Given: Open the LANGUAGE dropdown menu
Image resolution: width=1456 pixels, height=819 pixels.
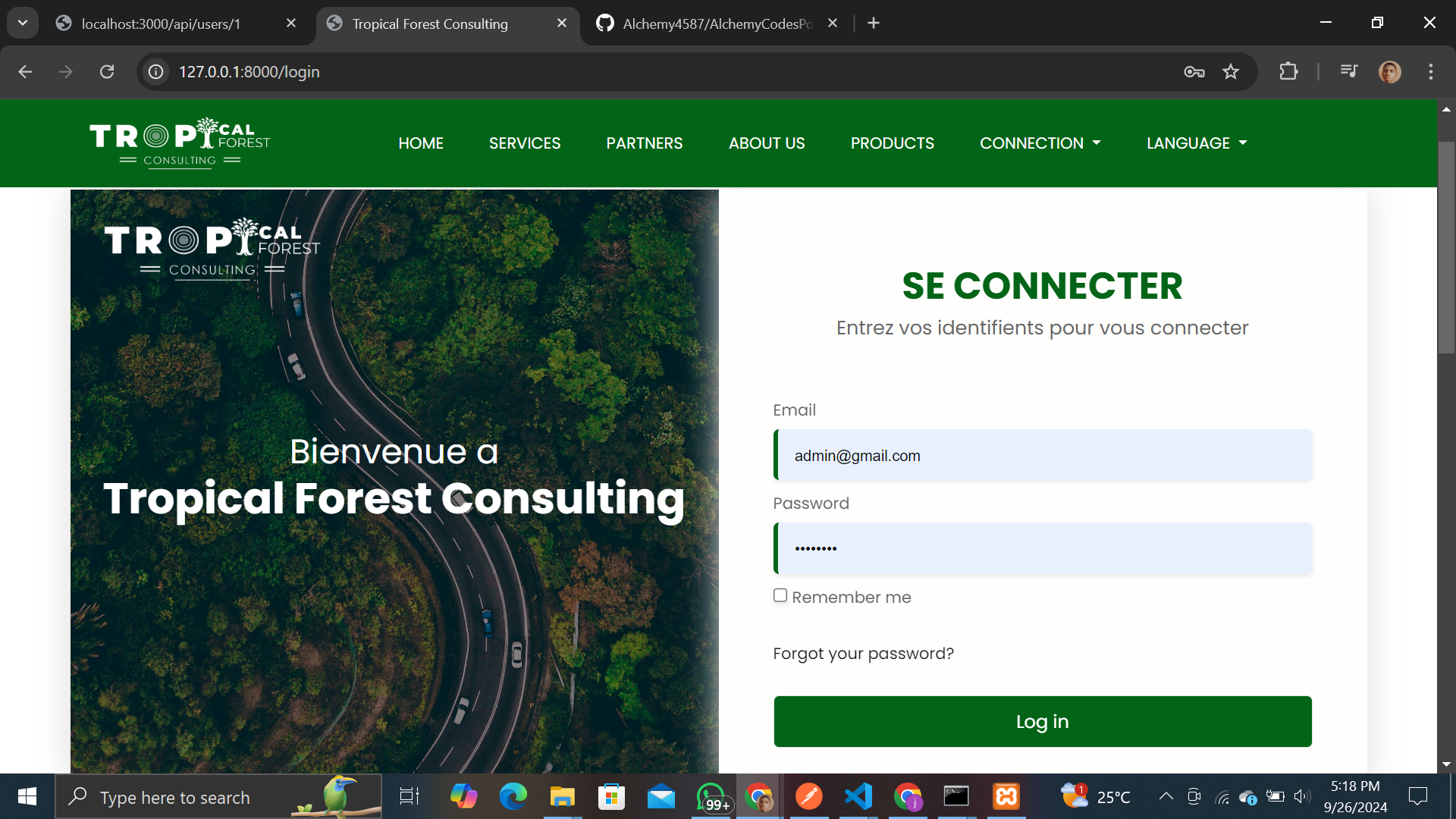Looking at the screenshot, I should 1196,143.
